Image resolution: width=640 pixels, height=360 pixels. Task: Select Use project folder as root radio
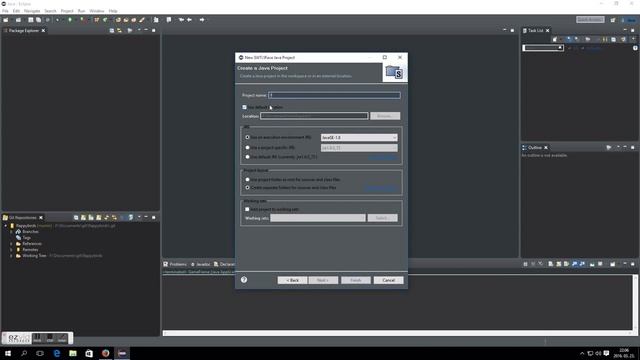[247, 179]
